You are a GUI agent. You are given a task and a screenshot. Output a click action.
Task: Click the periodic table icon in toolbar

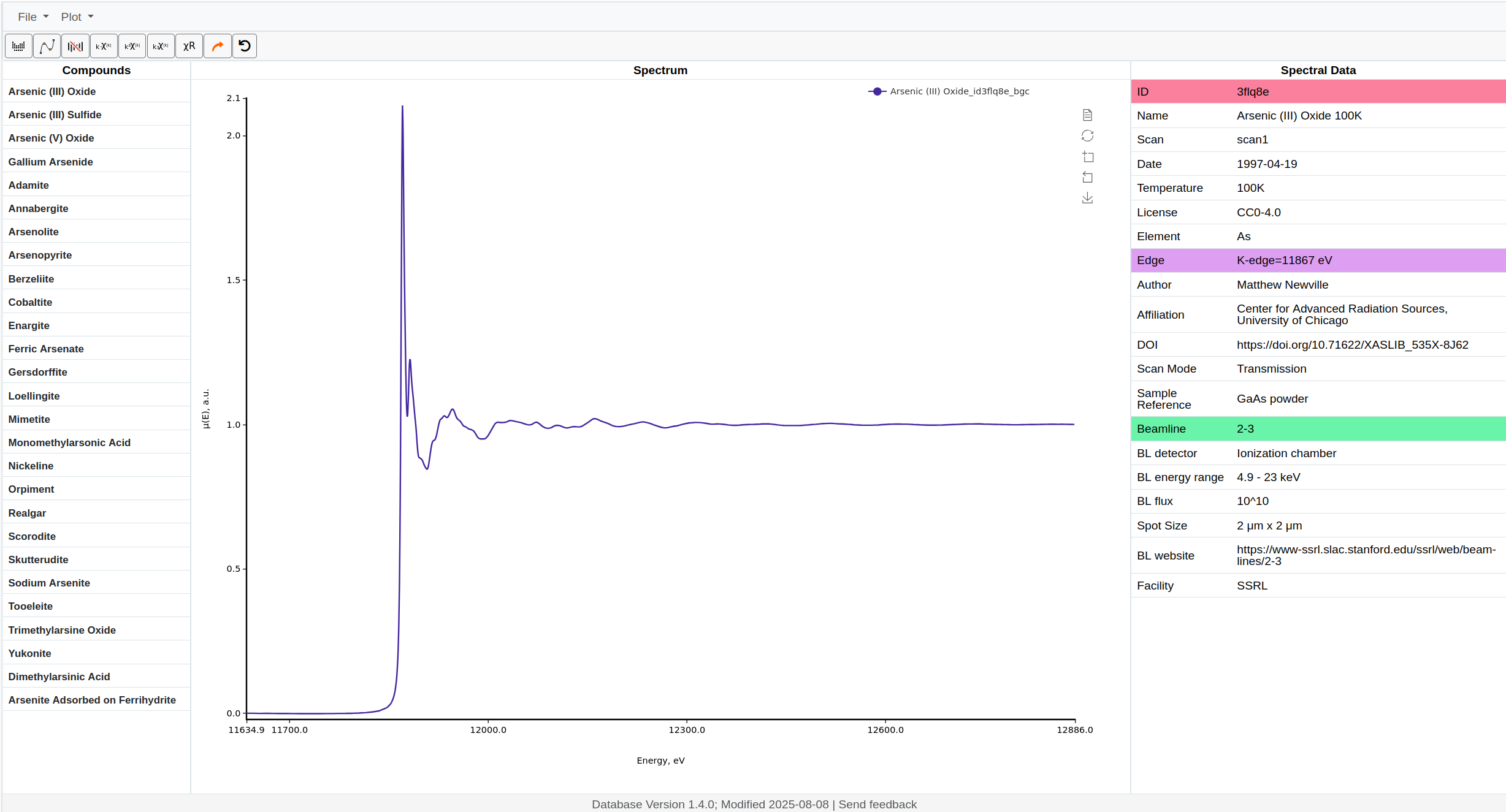pyautogui.click(x=18, y=46)
